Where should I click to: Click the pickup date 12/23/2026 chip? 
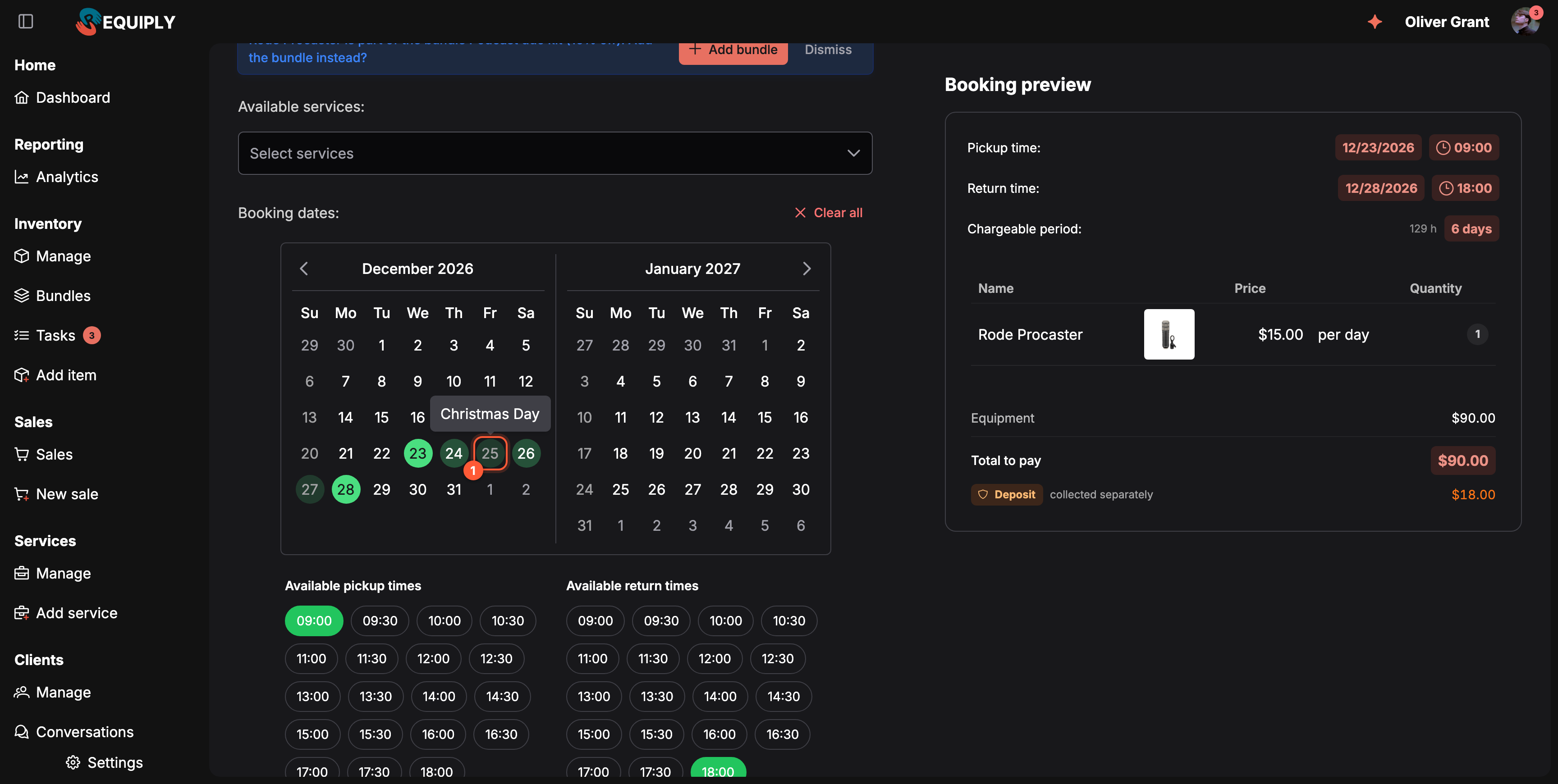1378,147
